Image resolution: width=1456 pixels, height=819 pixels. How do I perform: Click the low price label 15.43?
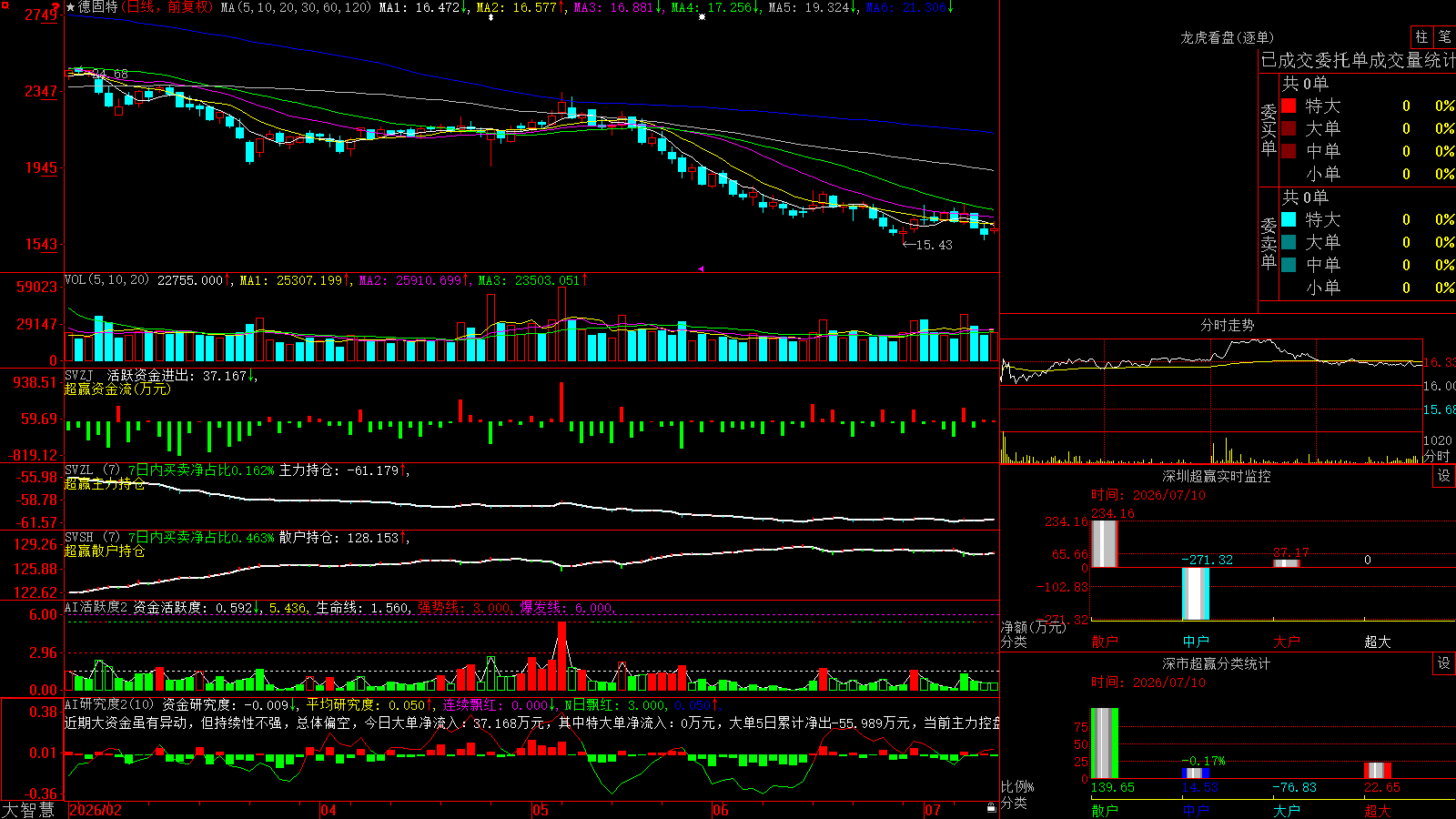934,245
